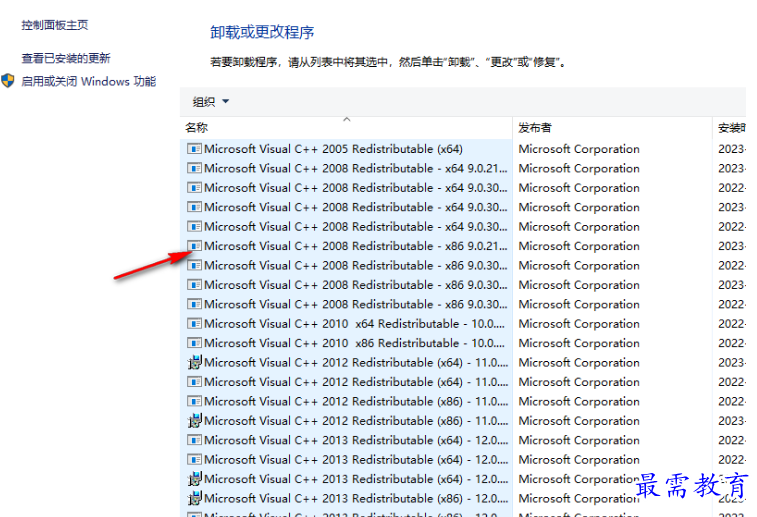
Task: Click the installer-box icon of Visual C++ 2013 (x64)
Action: (x=194, y=479)
